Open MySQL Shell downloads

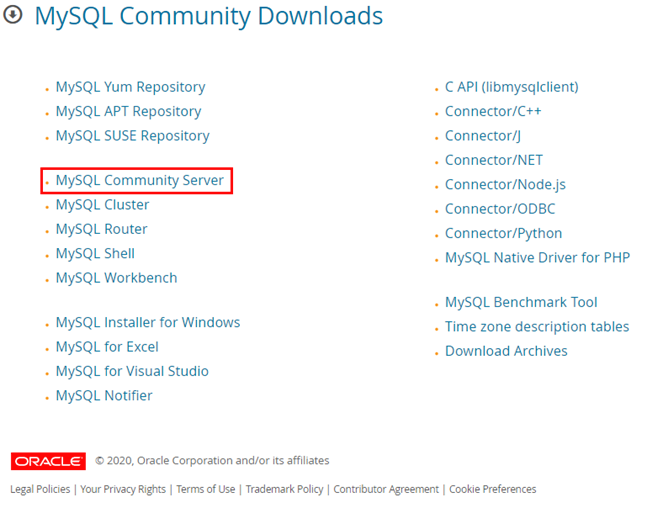pyautogui.click(x=95, y=254)
